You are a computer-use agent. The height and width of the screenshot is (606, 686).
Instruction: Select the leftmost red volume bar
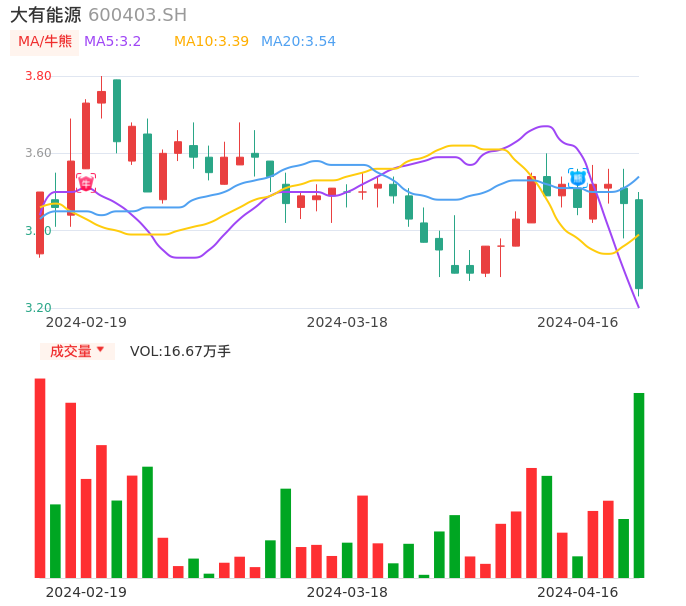click(40, 478)
